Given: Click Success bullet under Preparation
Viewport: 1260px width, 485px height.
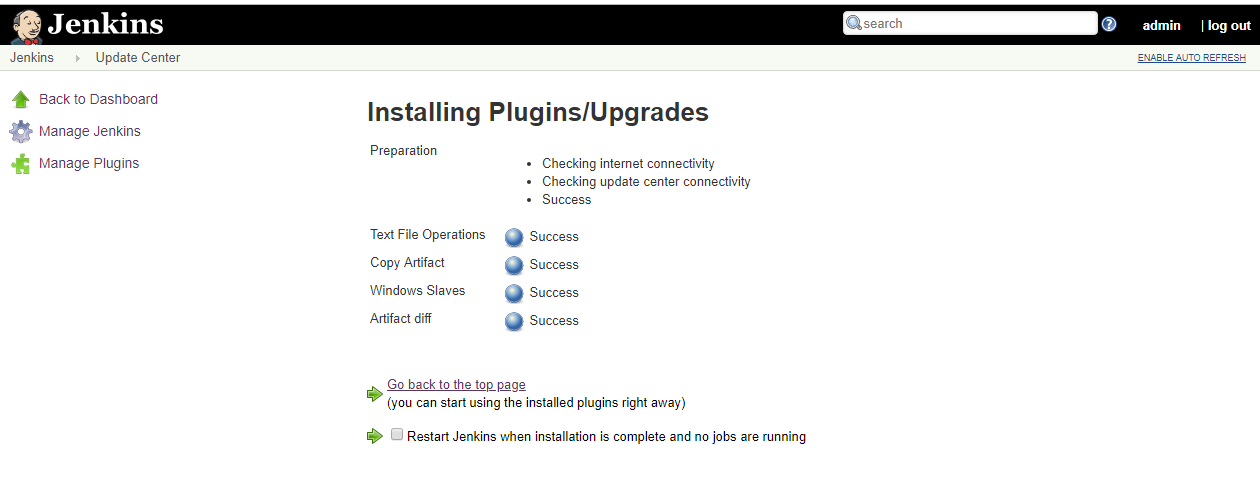Looking at the screenshot, I should pyautogui.click(x=566, y=200).
